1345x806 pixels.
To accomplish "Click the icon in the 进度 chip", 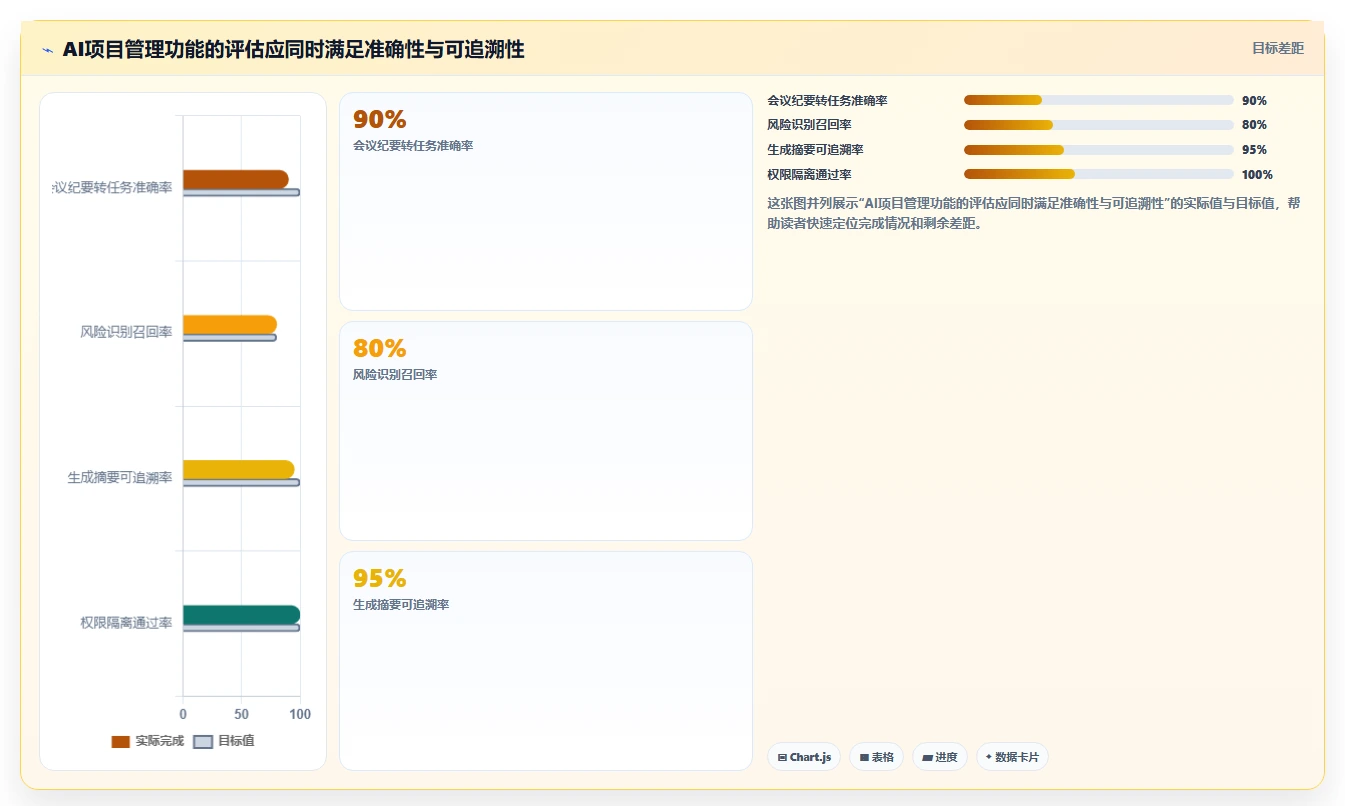I will click(927, 758).
